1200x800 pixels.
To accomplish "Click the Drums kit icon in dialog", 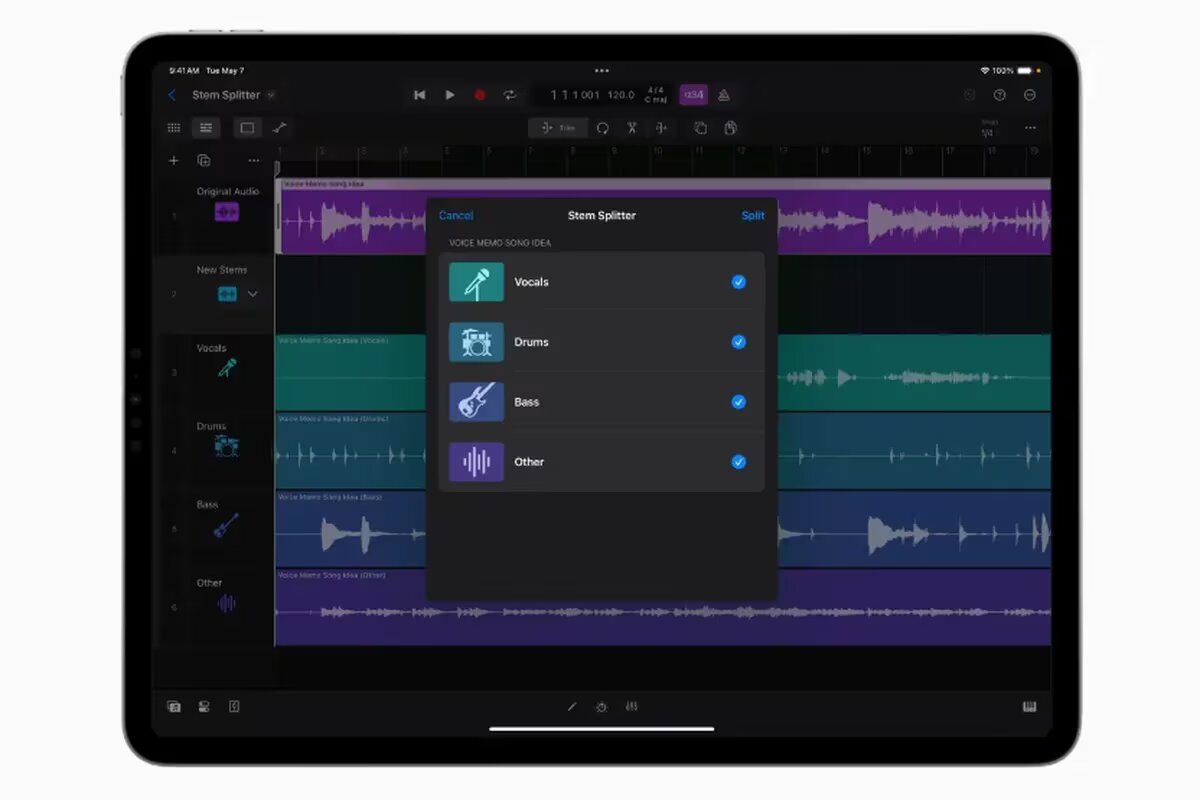I will 476,342.
